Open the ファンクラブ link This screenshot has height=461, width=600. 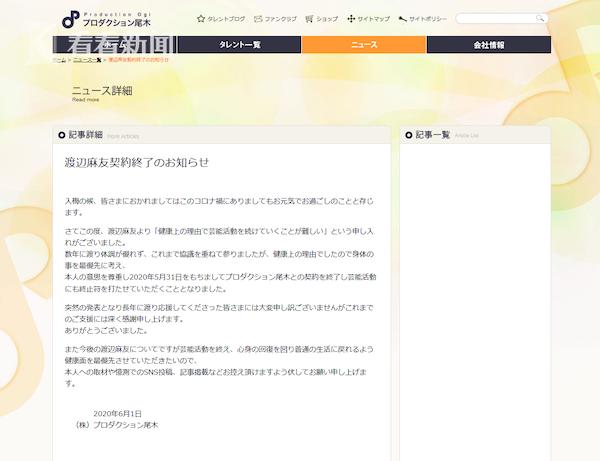click(280, 19)
